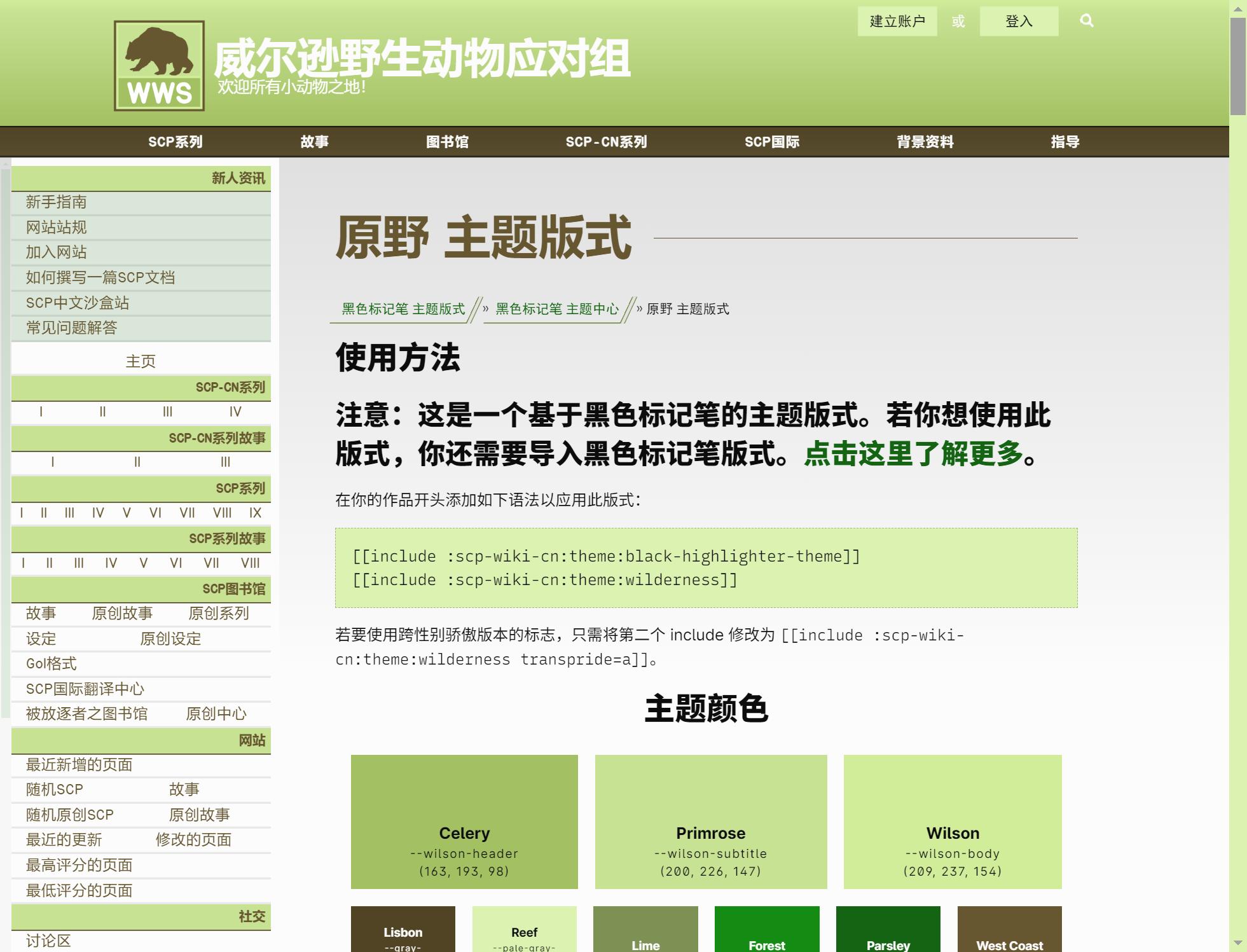Expand the 指导 navigation dropdown
The image size is (1247, 952).
1064,142
